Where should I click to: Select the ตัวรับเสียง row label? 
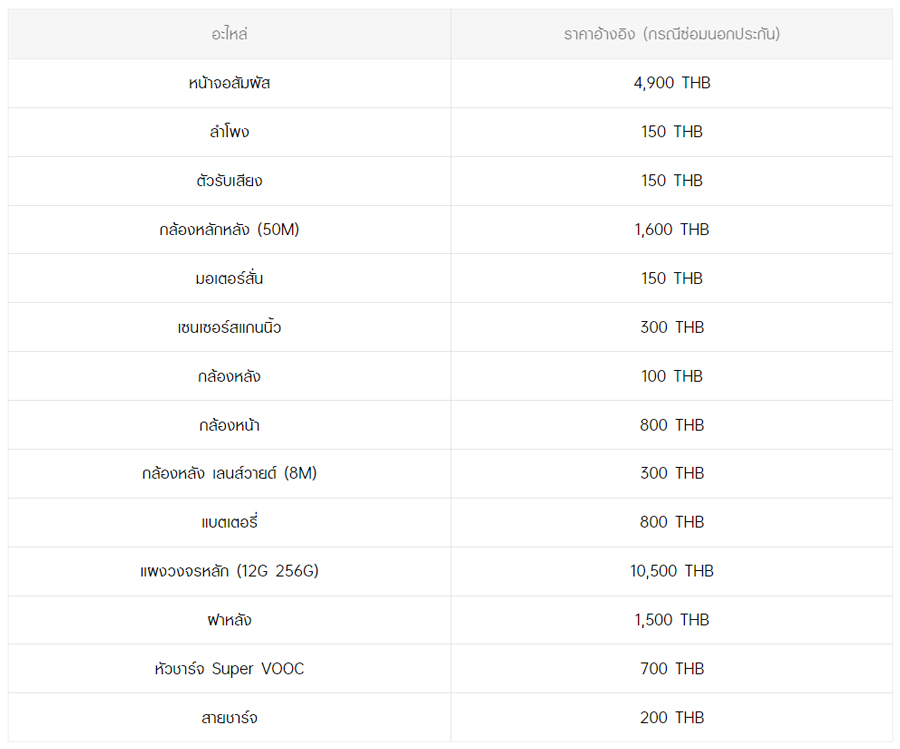click(229, 181)
